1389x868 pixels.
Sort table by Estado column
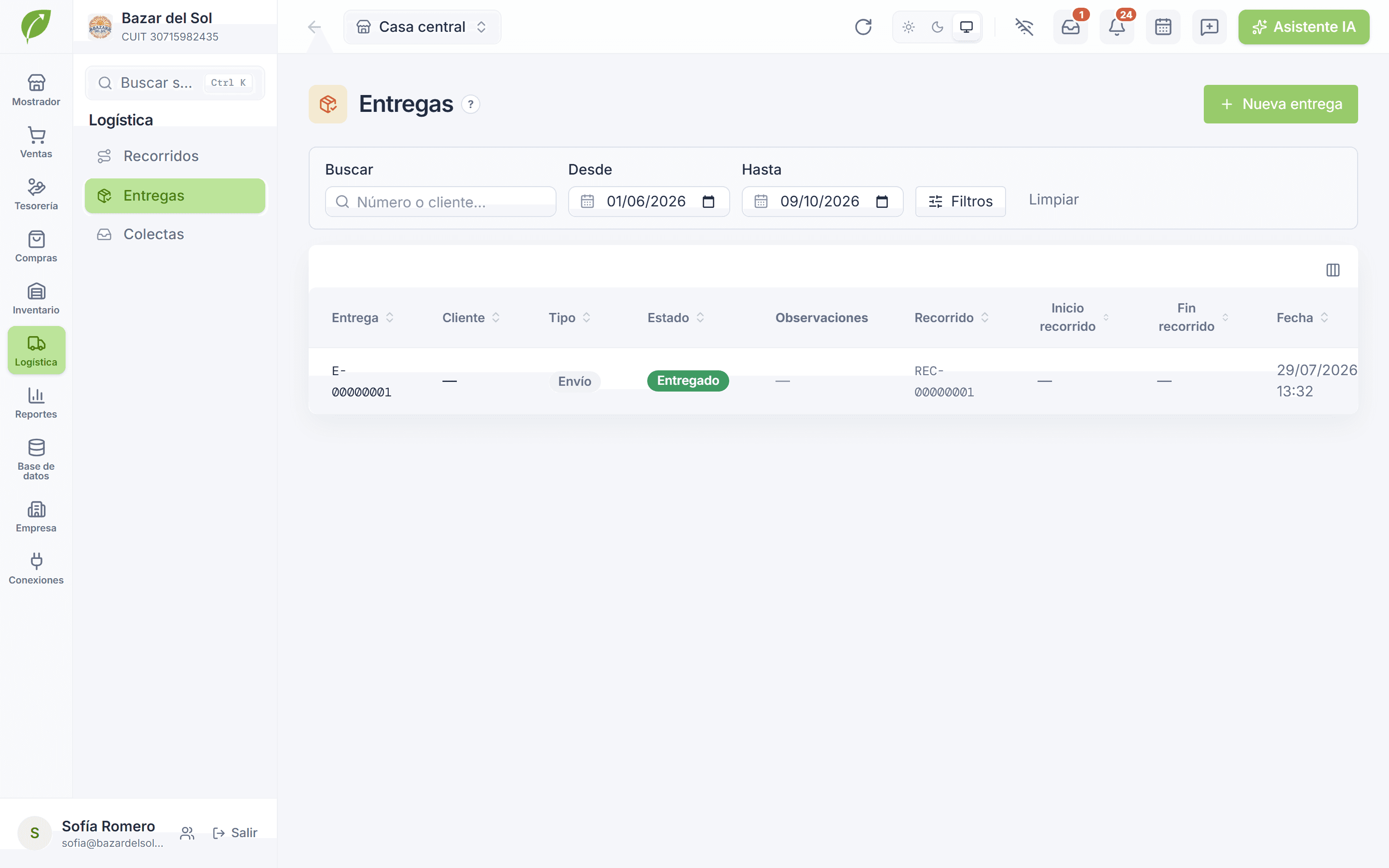pos(676,317)
